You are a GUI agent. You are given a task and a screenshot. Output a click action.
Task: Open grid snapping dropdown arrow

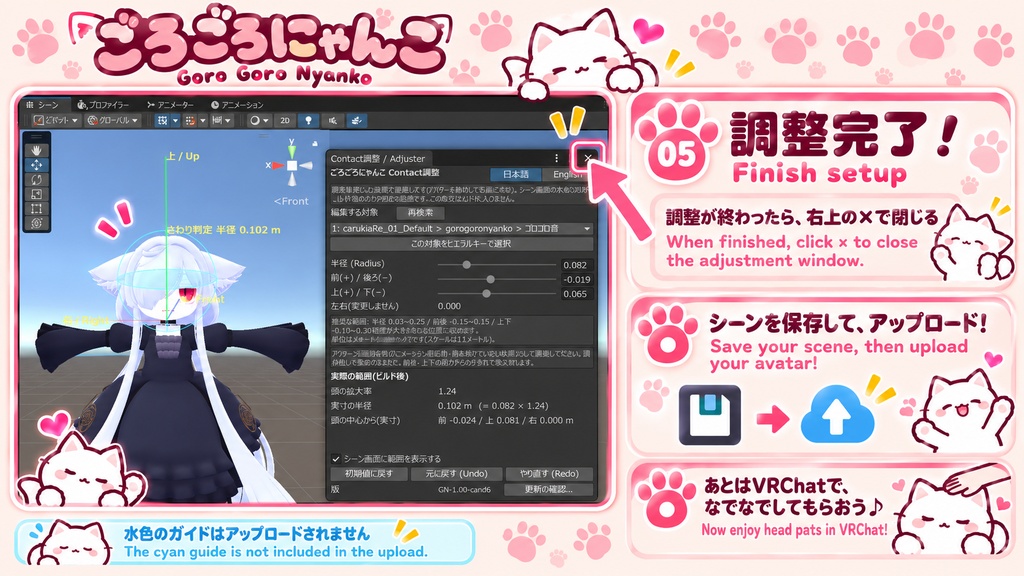pos(202,121)
